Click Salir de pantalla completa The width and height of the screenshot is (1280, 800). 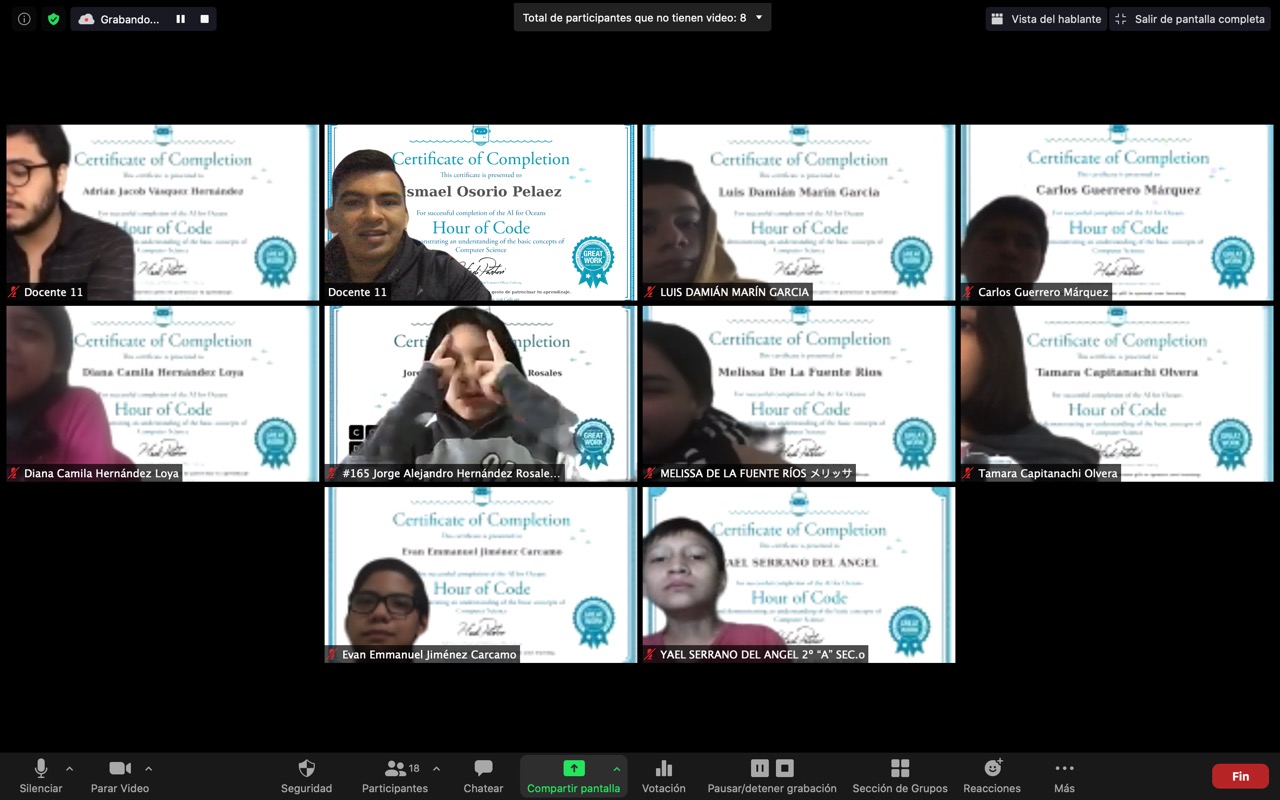(x=1190, y=19)
